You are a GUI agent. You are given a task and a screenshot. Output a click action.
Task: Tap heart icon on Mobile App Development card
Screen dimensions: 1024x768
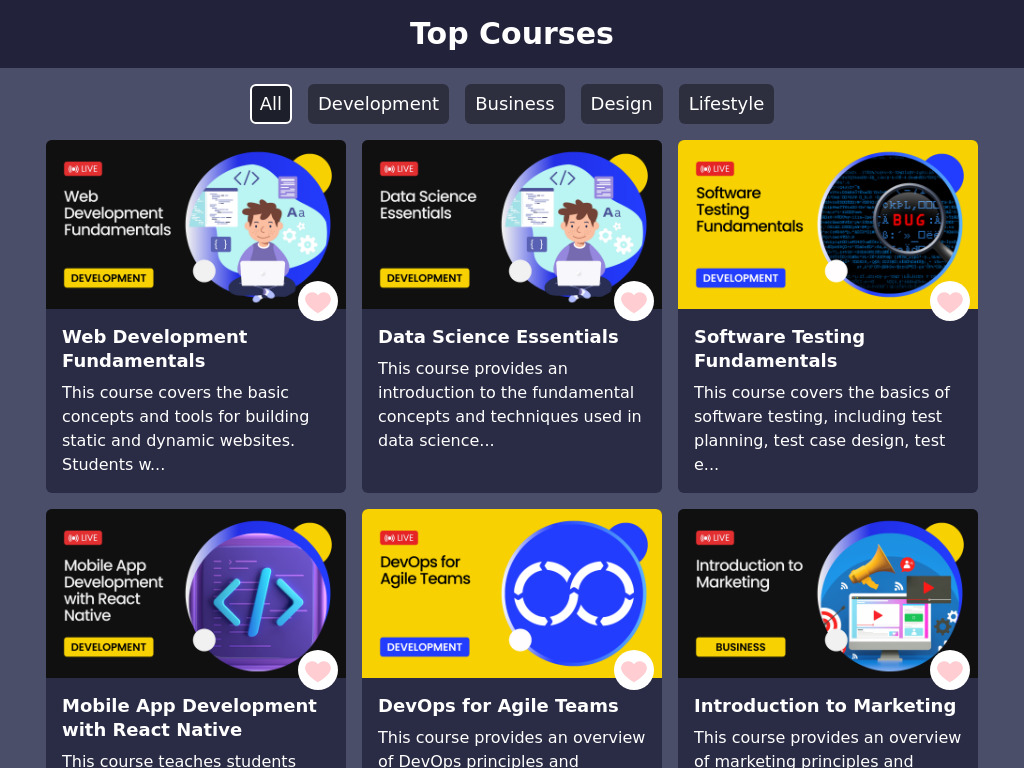click(x=318, y=670)
